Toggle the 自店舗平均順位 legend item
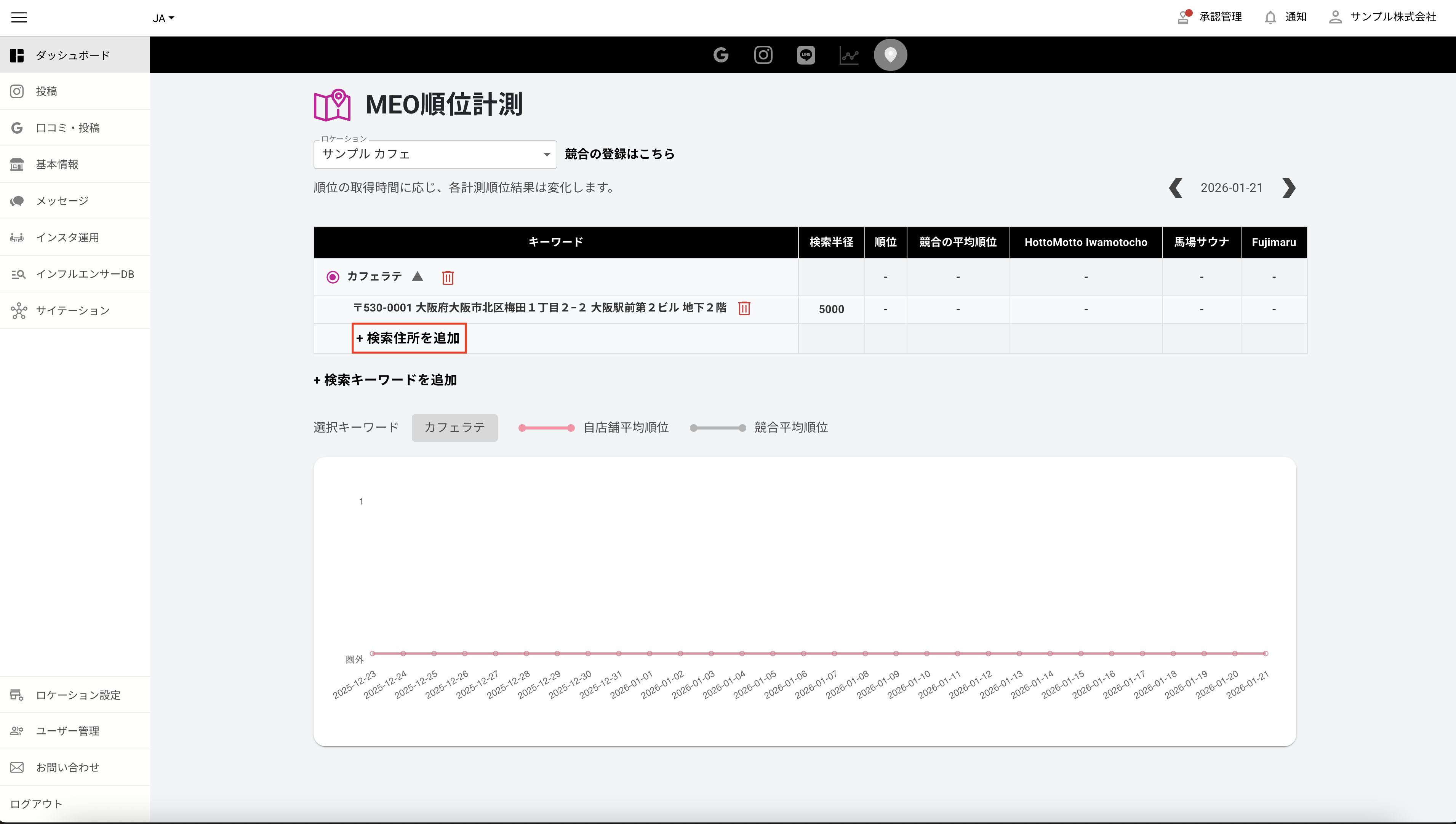The image size is (1456, 824). 594,428
